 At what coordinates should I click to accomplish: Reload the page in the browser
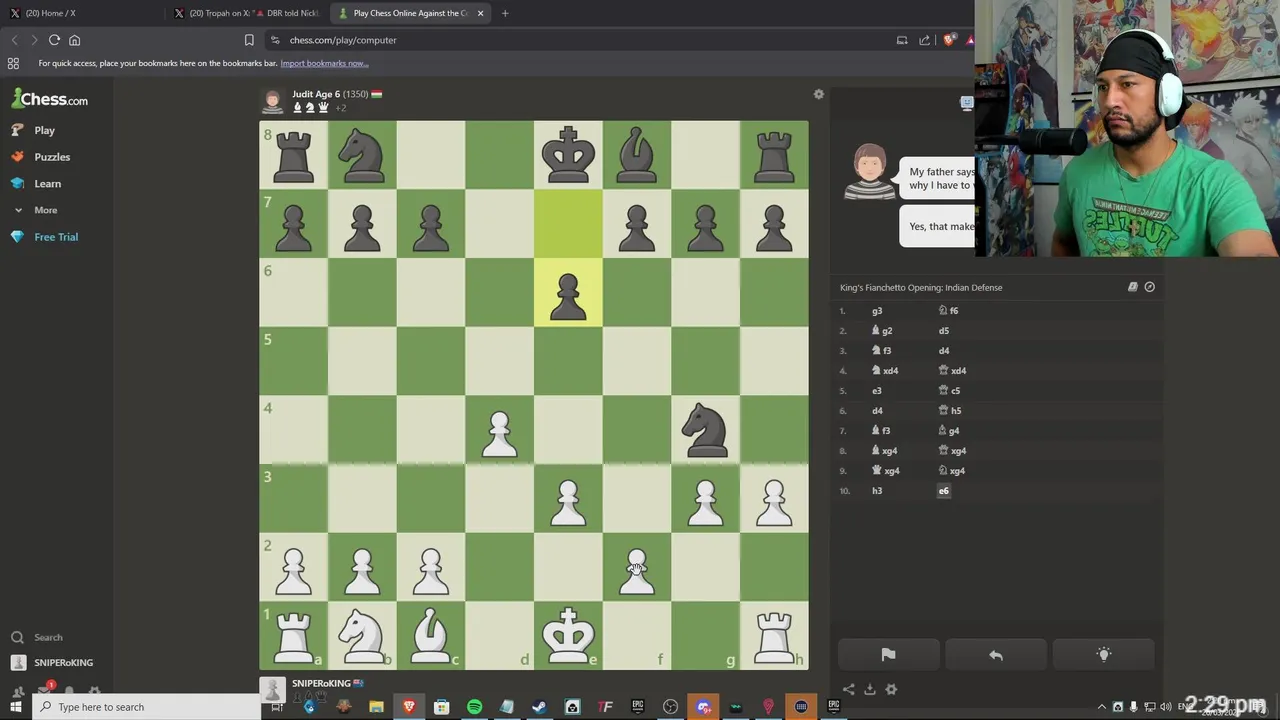(54, 40)
